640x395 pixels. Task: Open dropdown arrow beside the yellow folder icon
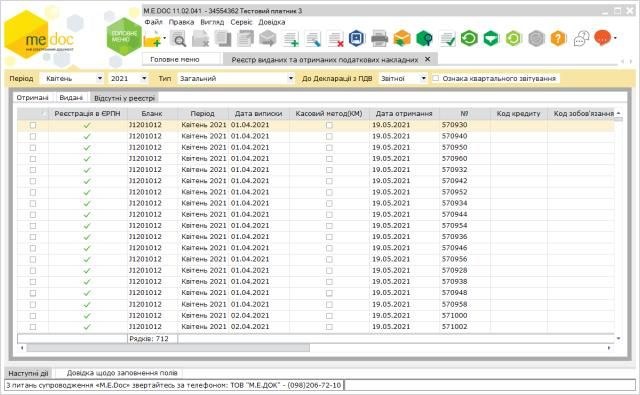click(164, 38)
